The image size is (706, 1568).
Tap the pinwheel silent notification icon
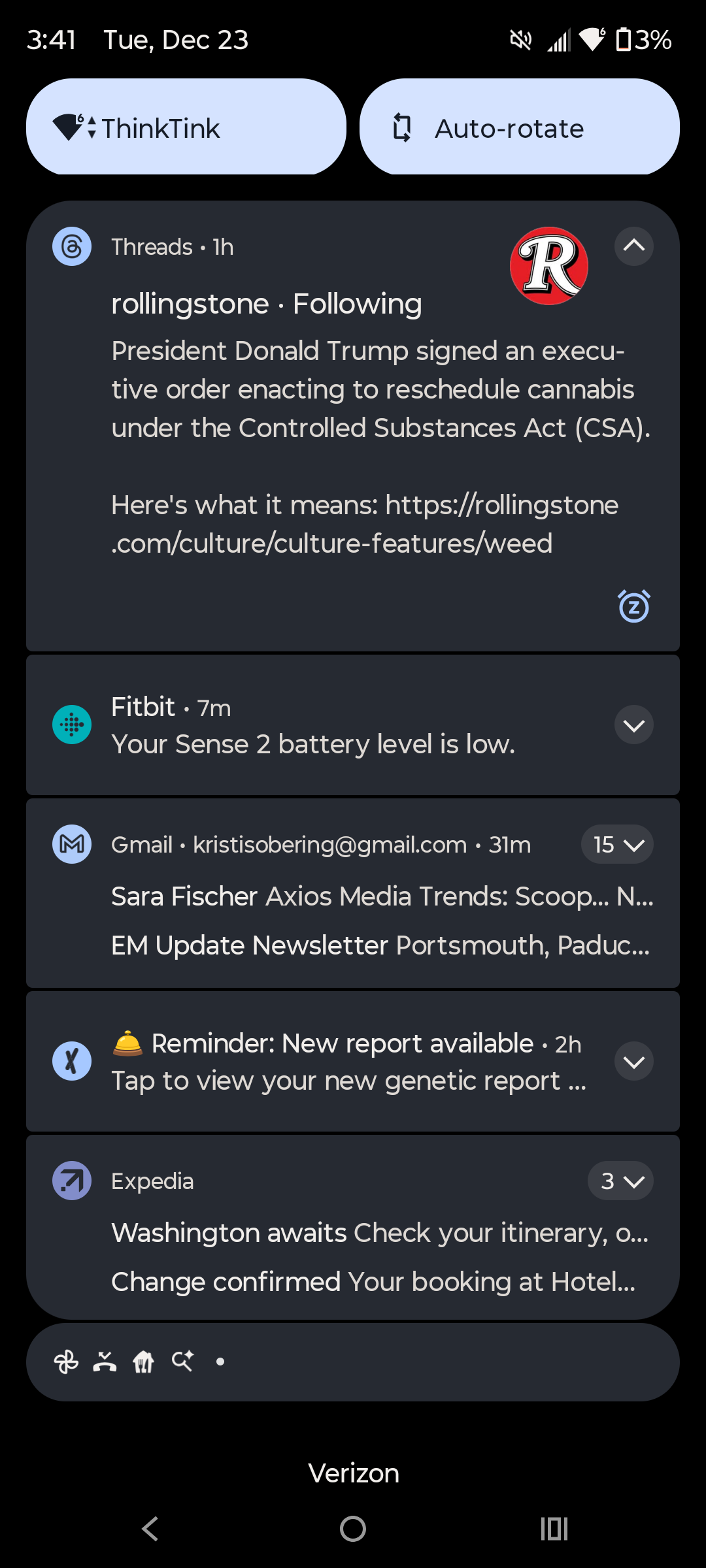[66, 1362]
